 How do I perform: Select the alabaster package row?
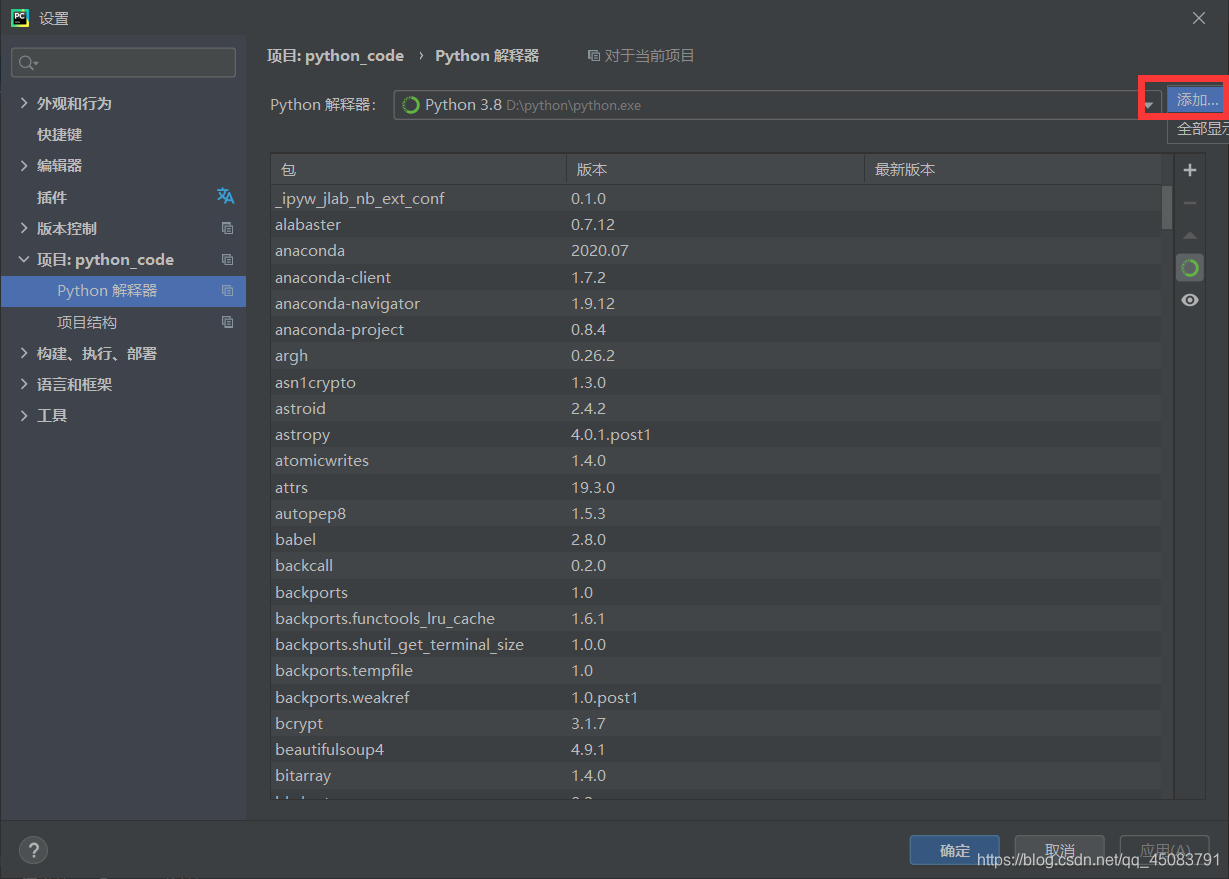pyautogui.click(x=716, y=224)
